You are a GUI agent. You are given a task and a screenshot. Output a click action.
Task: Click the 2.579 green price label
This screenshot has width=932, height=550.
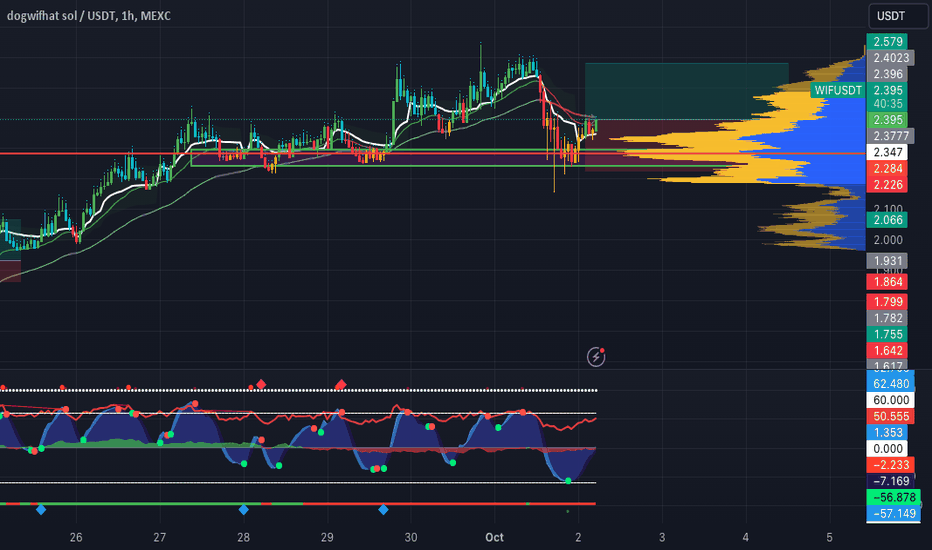888,42
